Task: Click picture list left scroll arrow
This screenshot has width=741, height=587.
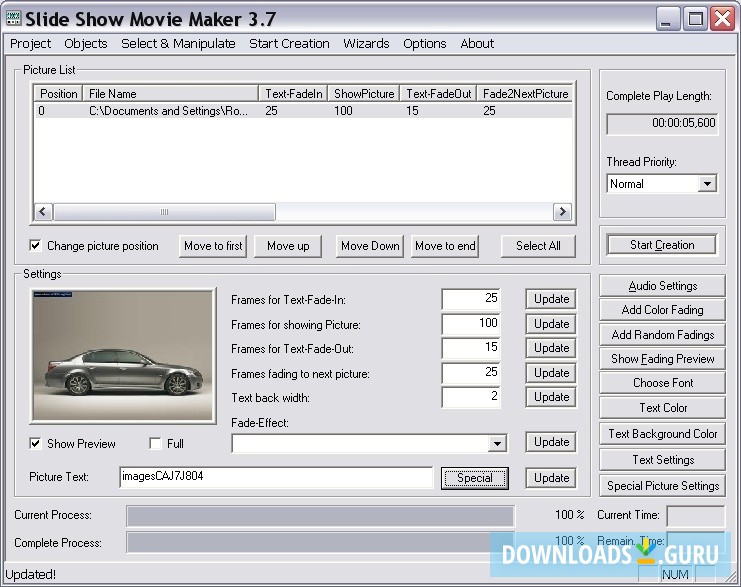Action: coord(43,212)
